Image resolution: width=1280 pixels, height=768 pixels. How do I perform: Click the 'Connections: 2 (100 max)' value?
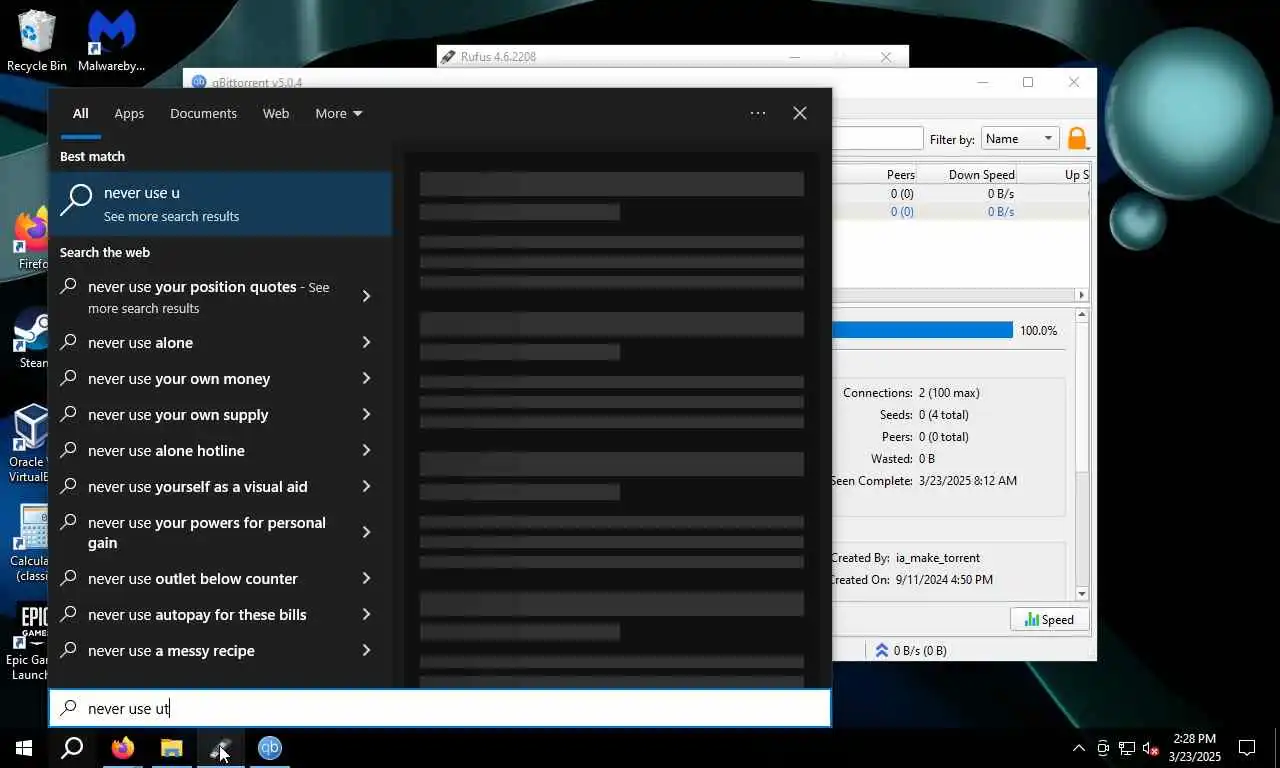949,393
